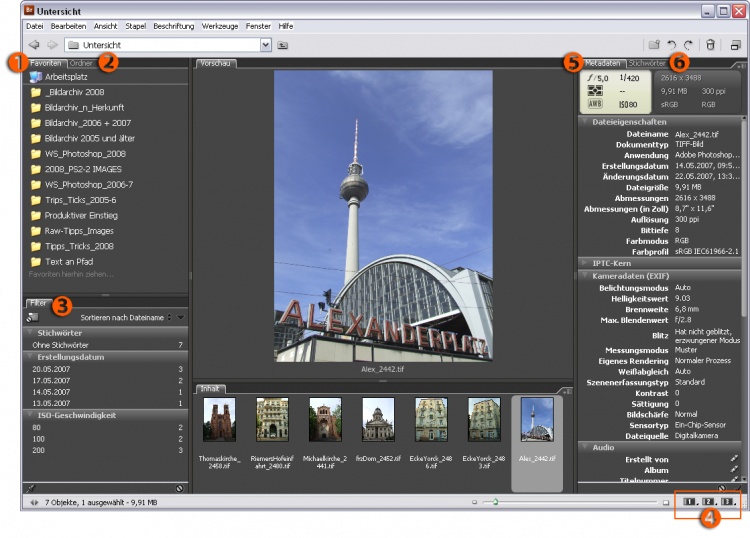
Task: Select the Thomaskirche thumbnail
Action: 218,419
